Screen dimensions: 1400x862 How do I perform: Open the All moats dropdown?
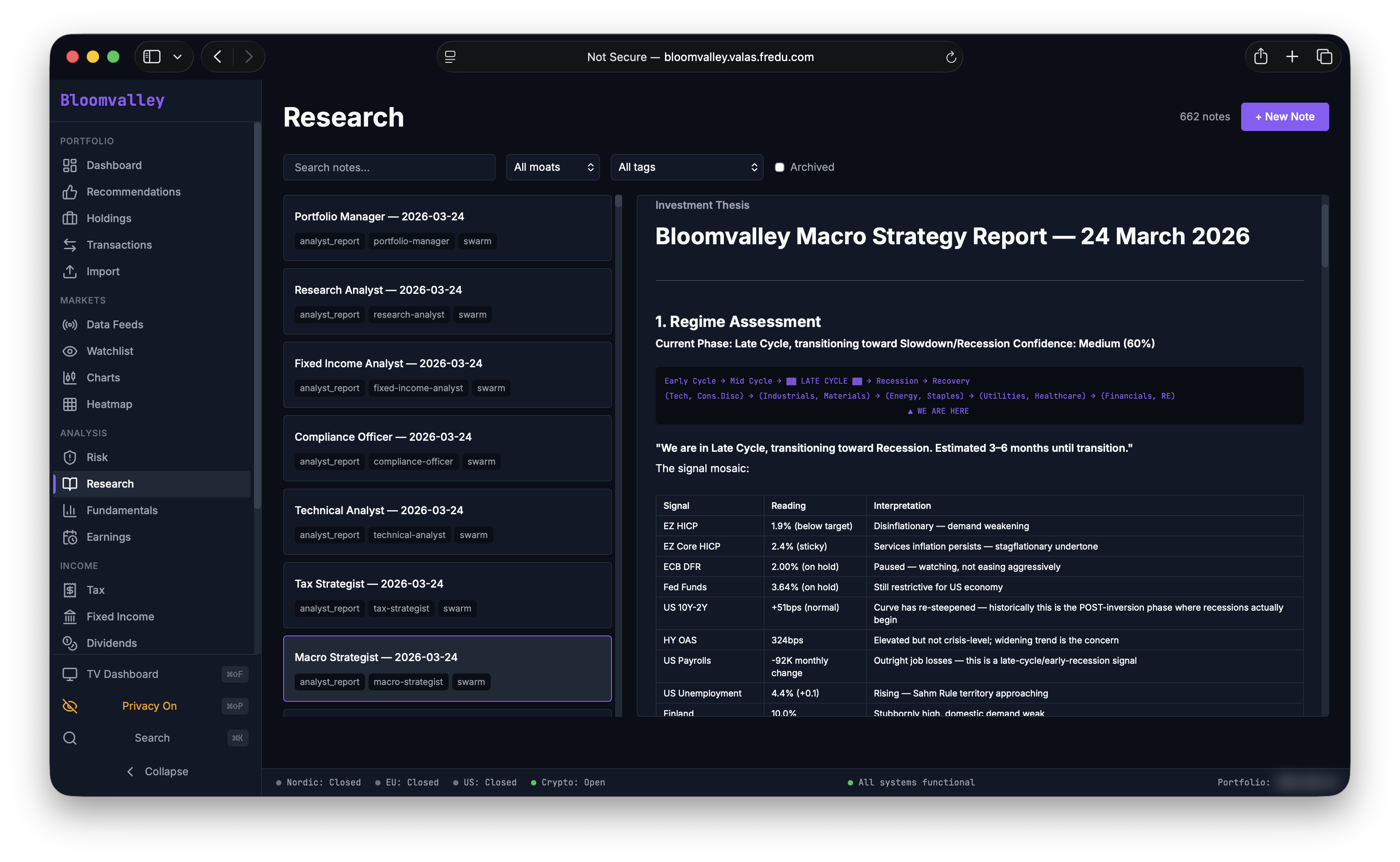pyautogui.click(x=552, y=167)
